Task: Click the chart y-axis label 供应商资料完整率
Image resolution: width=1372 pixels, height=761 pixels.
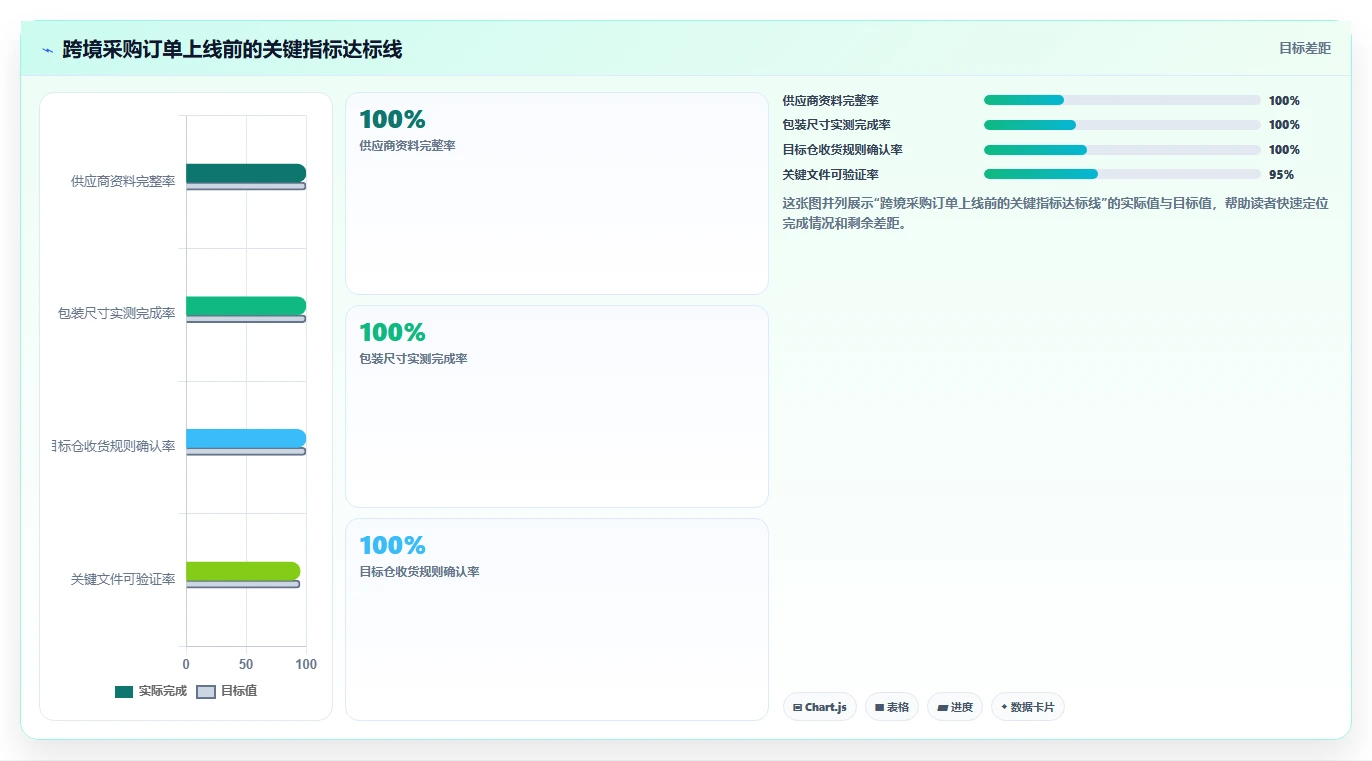Action: (123, 181)
